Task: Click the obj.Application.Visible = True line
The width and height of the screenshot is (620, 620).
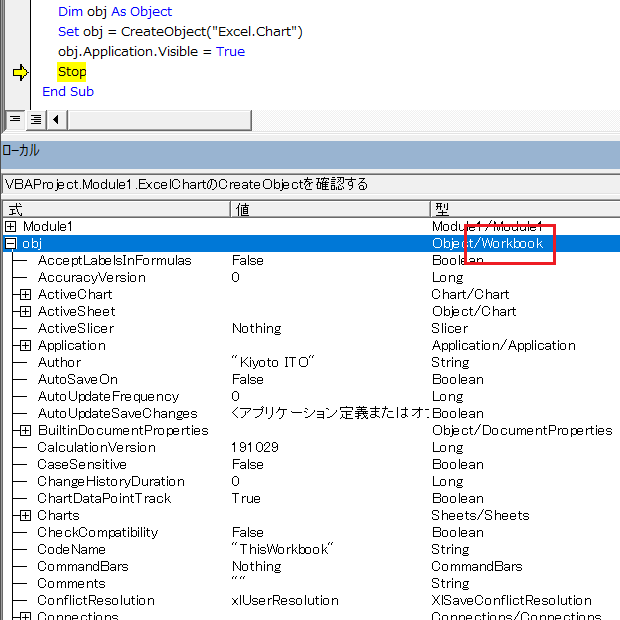Action: pyautogui.click(x=151, y=52)
